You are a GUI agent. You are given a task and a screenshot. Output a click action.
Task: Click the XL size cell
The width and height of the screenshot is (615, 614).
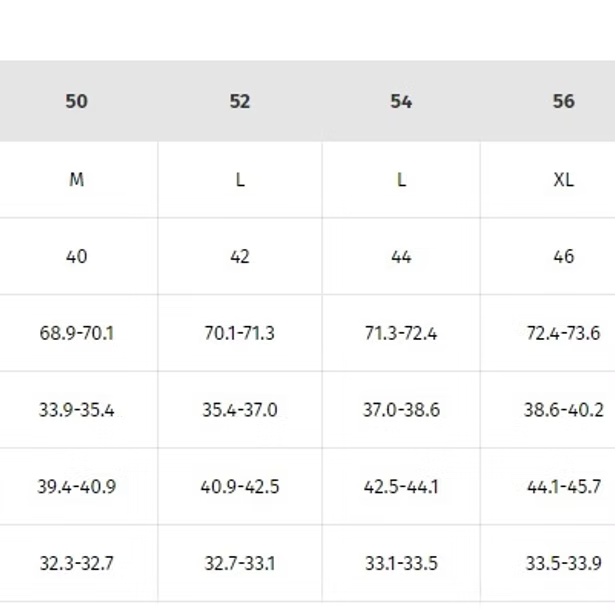563,180
